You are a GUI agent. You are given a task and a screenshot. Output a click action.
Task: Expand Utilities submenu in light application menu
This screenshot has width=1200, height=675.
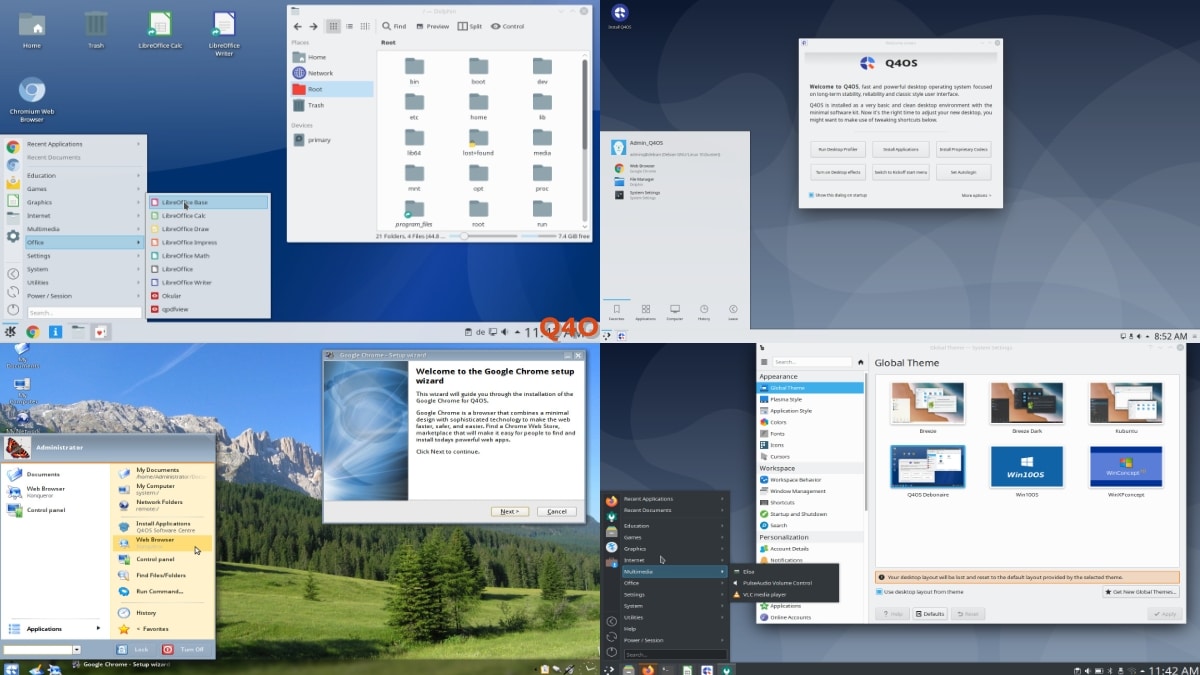coord(84,282)
